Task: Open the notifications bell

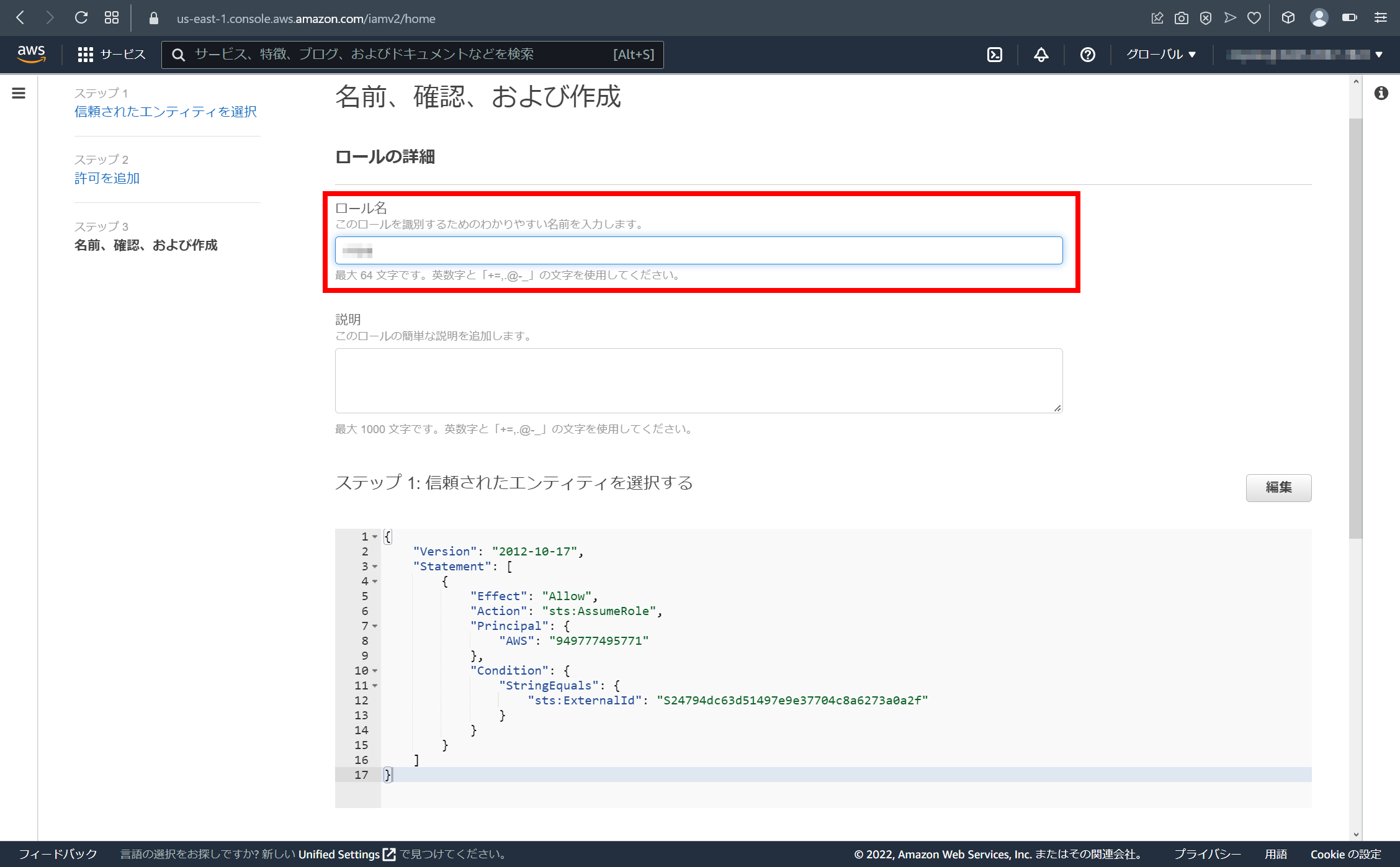Action: (1040, 55)
